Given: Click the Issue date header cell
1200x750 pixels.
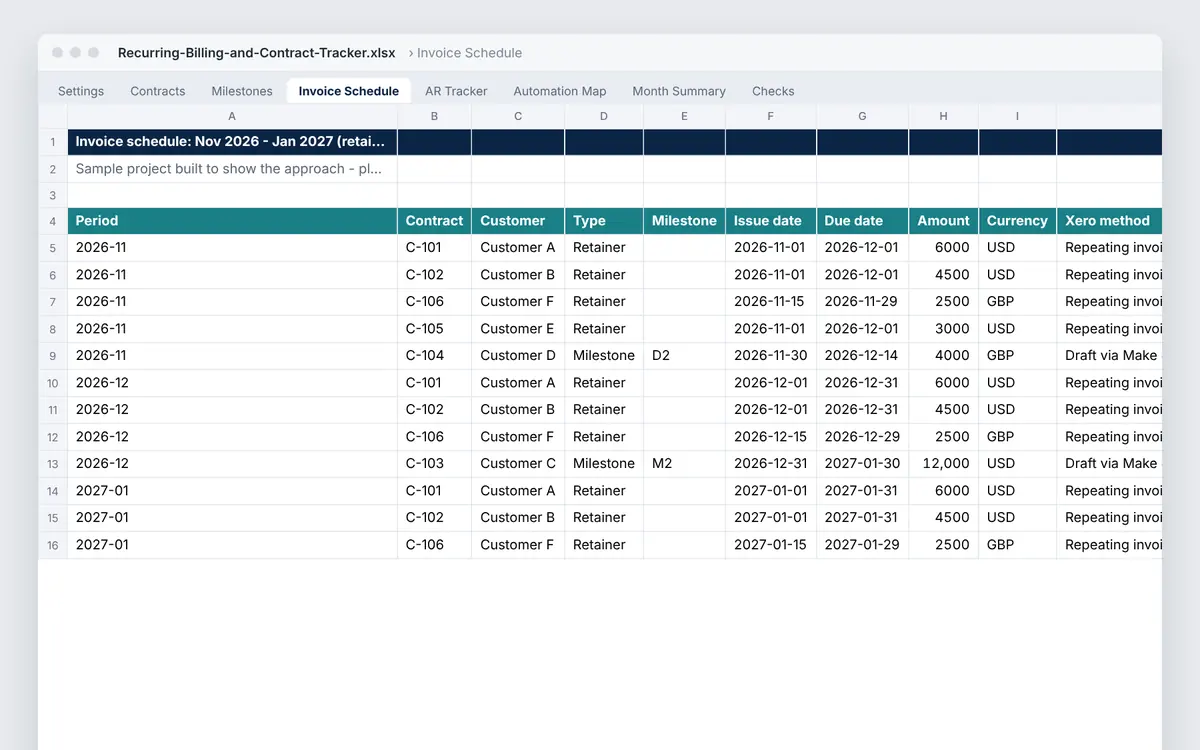Looking at the screenshot, I should (771, 221).
